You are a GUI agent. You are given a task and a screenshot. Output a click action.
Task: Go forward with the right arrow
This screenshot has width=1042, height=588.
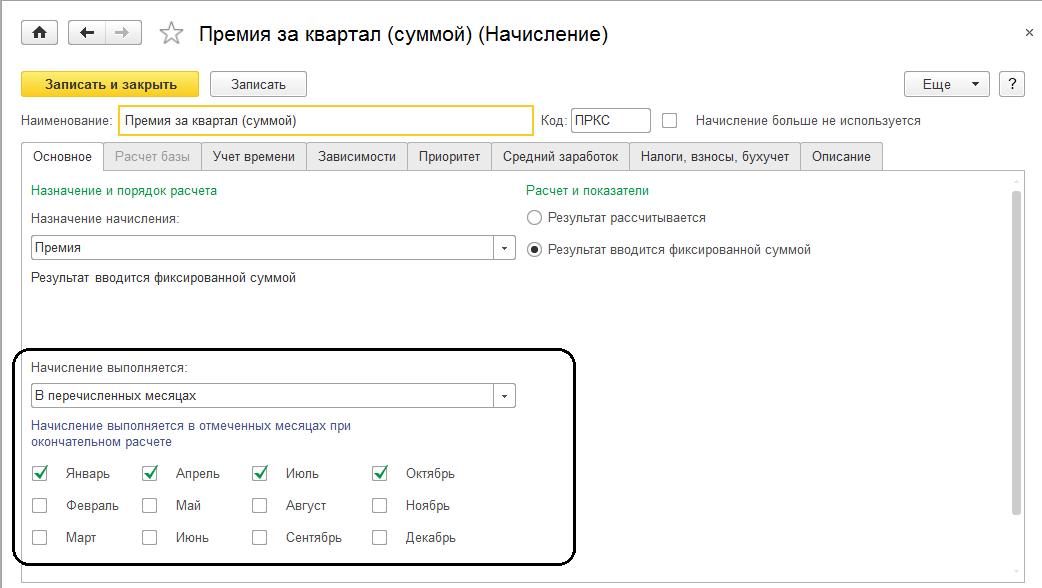(121, 33)
